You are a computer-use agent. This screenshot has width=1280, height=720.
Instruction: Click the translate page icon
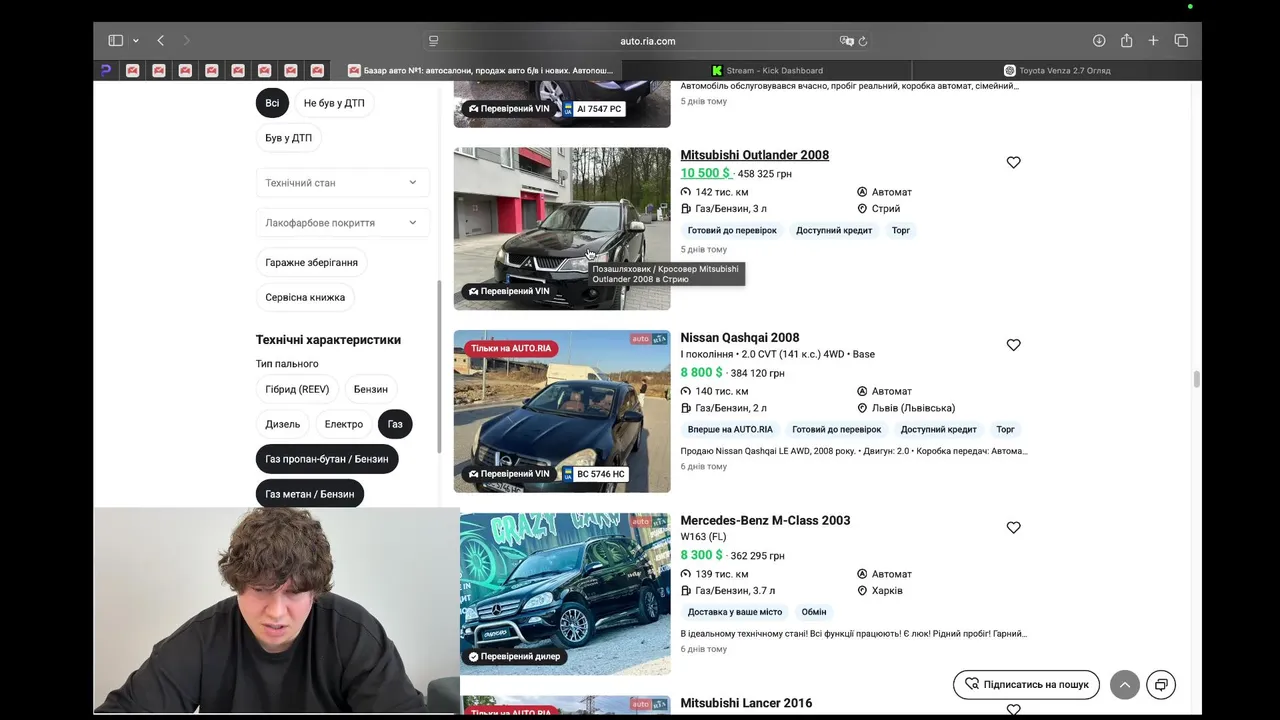[847, 41]
